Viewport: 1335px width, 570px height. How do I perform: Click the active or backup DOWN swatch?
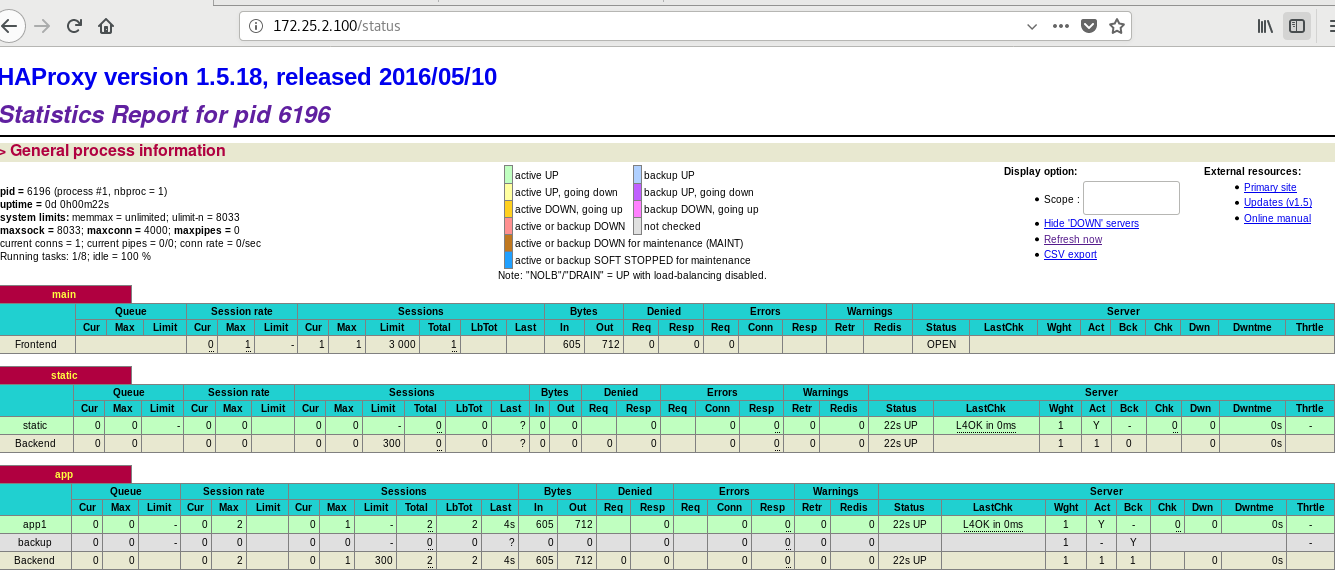(508, 226)
